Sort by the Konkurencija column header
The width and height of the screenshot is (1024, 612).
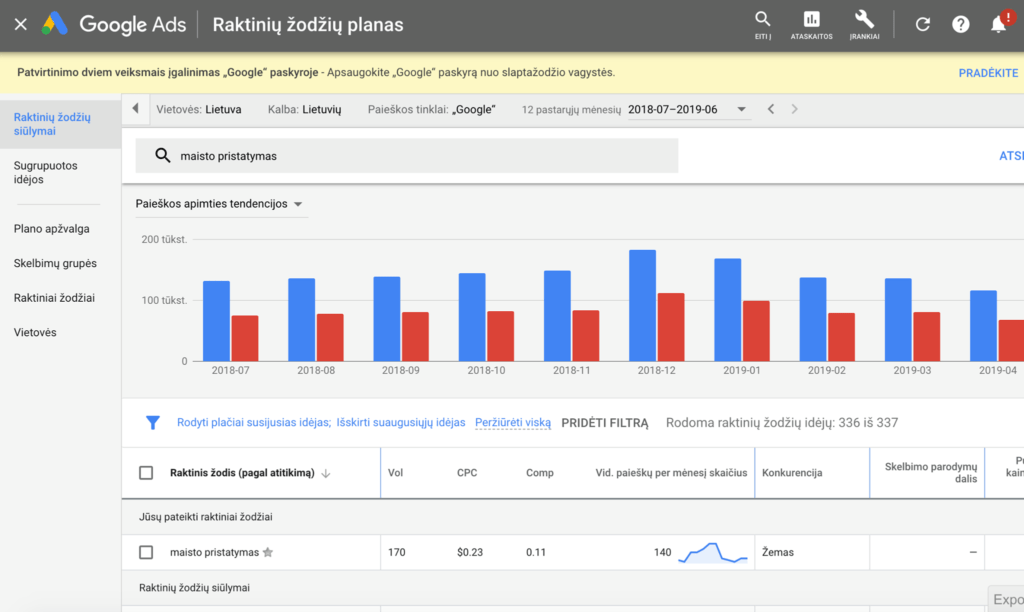792,473
